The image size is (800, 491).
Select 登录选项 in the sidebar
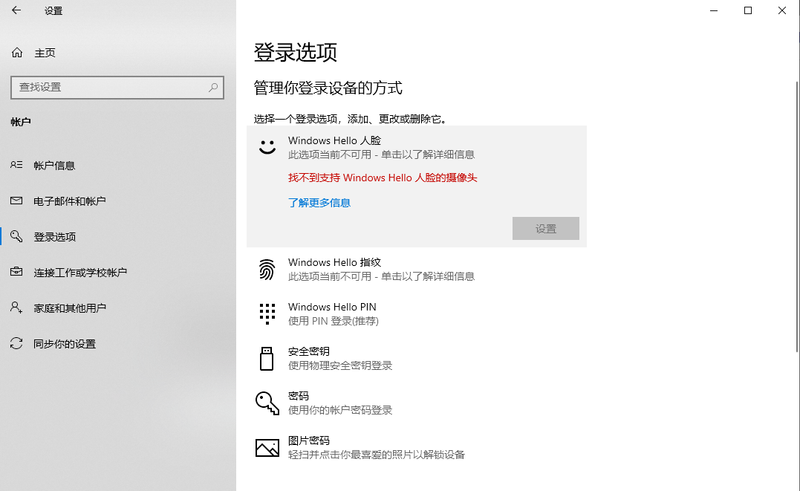tap(54, 237)
